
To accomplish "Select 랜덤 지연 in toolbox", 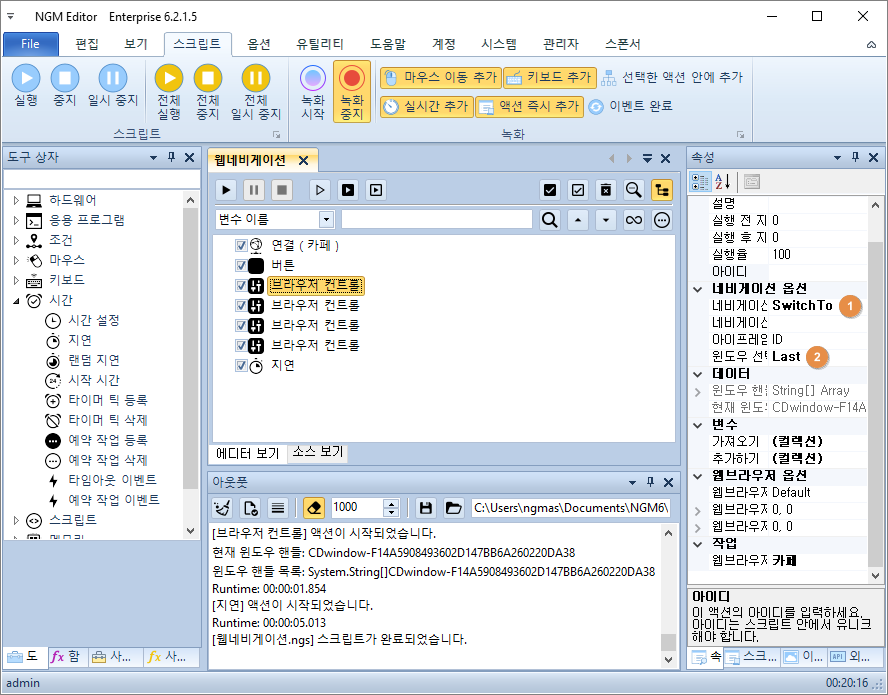I will pyautogui.click(x=94, y=360).
